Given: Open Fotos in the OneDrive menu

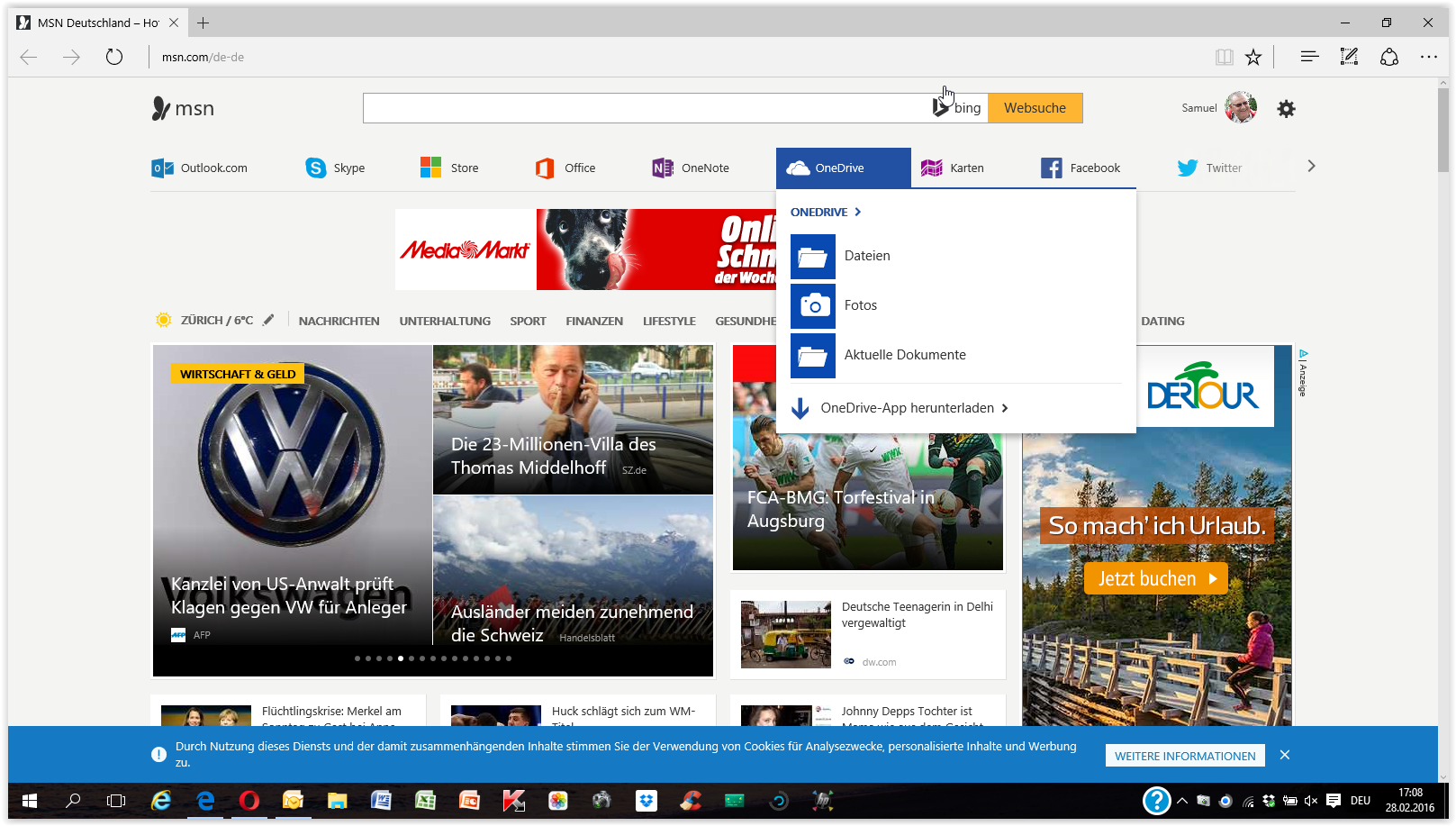Looking at the screenshot, I should click(834, 305).
